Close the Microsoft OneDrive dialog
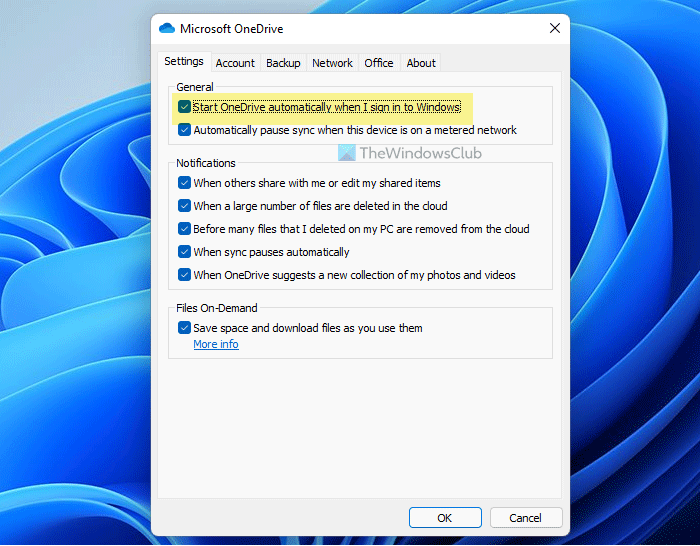The width and height of the screenshot is (700, 546). click(554, 28)
